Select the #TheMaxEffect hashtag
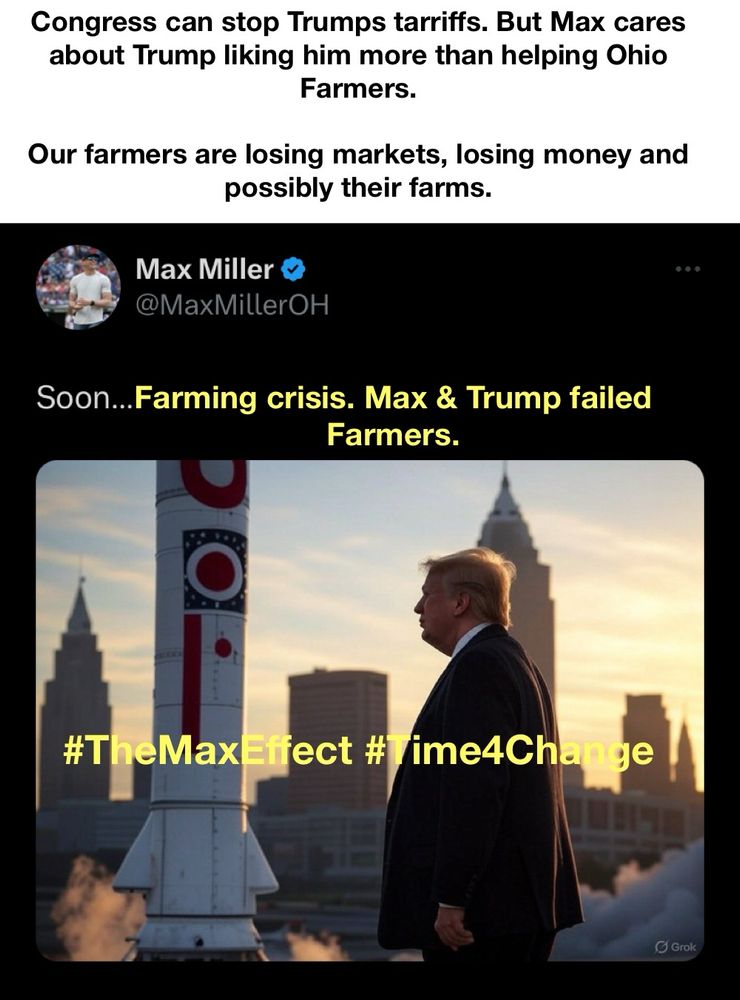Image resolution: width=740 pixels, height=1000 pixels. pyautogui.click(x=208, y=750)
